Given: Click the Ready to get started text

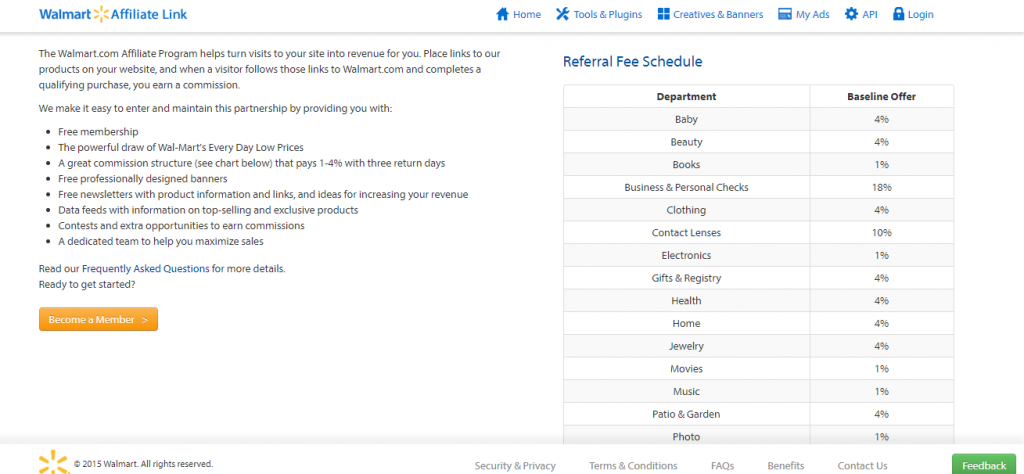Looking at the screenshot, I should pyautogui.click(x=87, y=285).
